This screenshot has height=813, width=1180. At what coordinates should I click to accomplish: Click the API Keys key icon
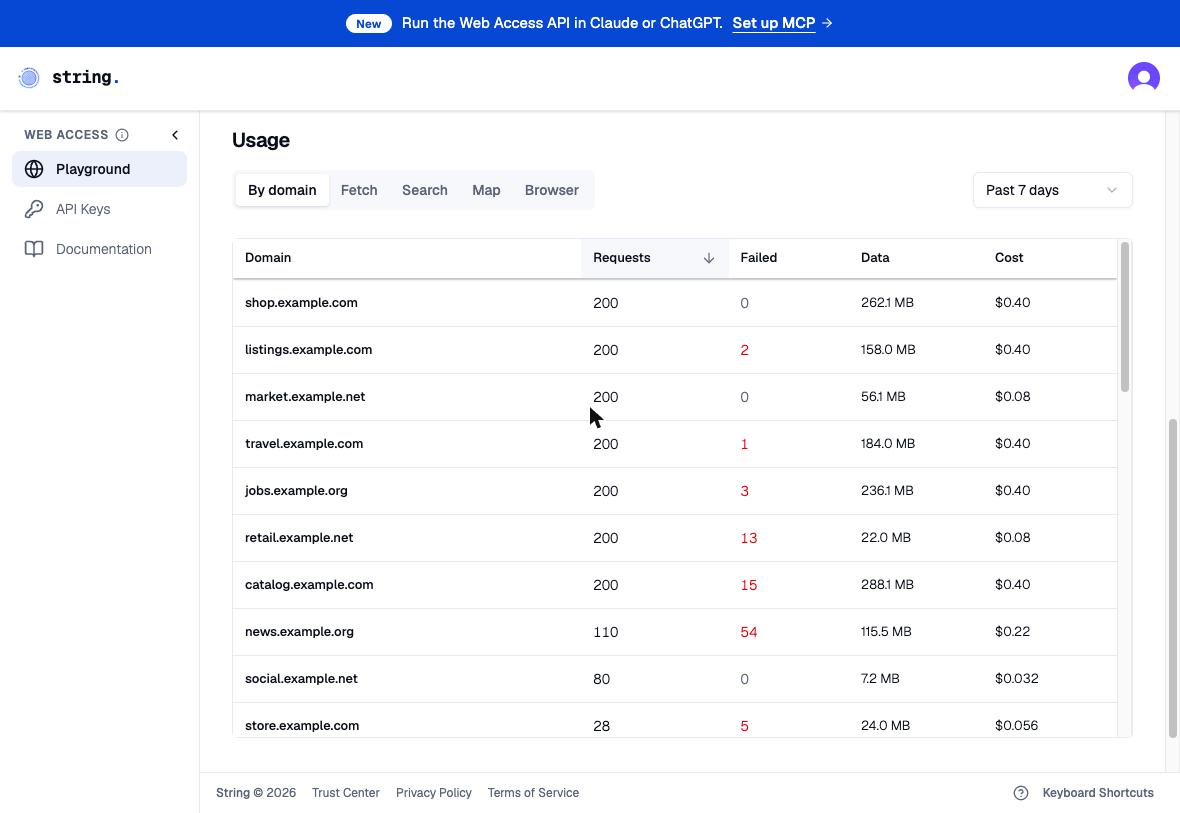pyautogui.click(x=34, y=209)
